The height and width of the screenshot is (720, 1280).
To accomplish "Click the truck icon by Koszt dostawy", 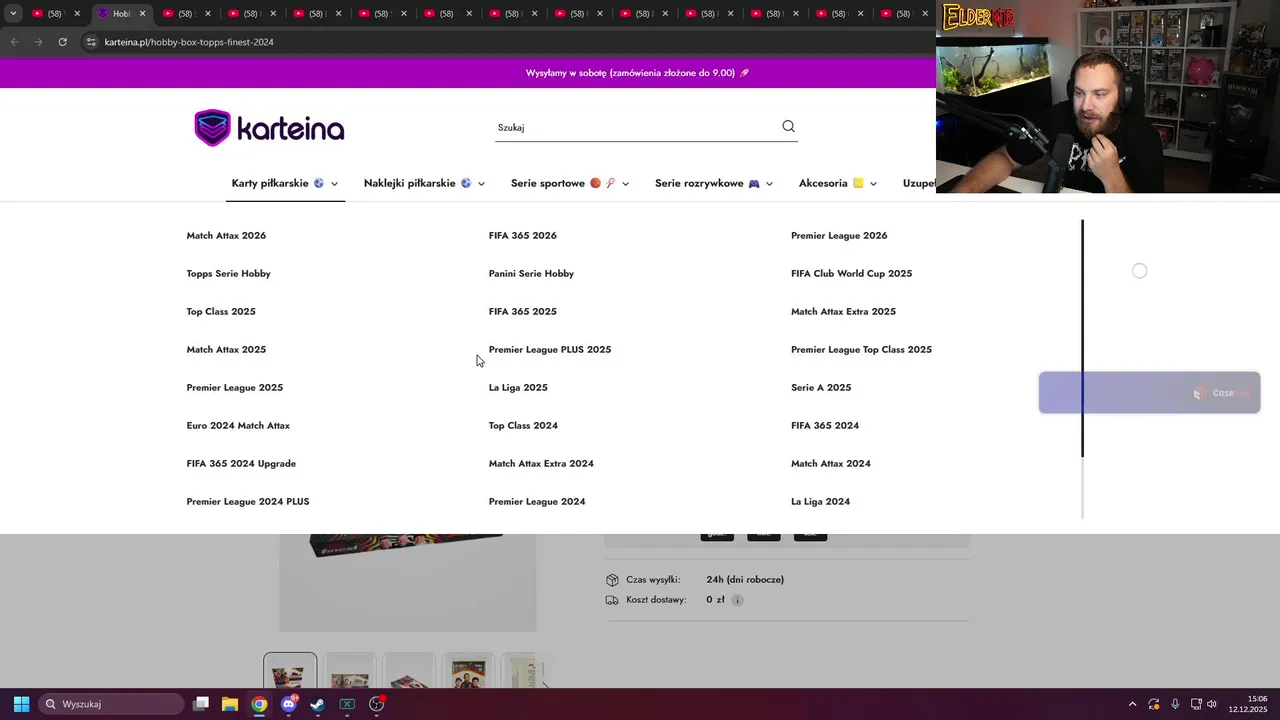I will (x=612, y=600).
